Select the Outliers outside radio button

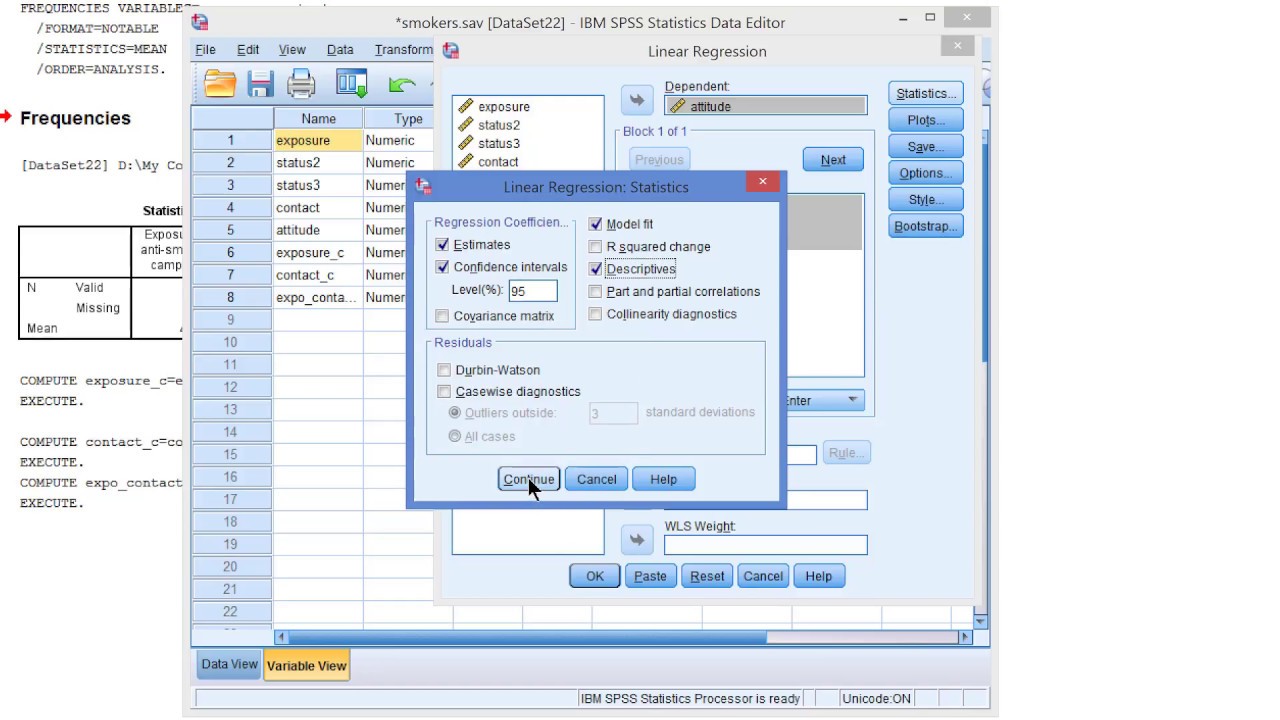click(455, 412)
